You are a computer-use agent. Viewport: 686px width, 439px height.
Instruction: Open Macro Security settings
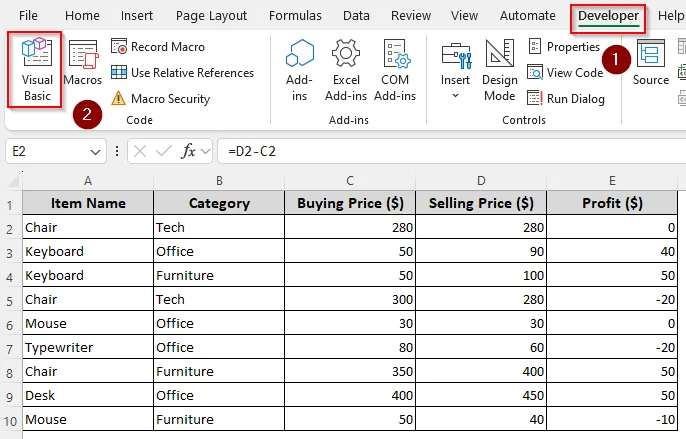click(160, 98)
